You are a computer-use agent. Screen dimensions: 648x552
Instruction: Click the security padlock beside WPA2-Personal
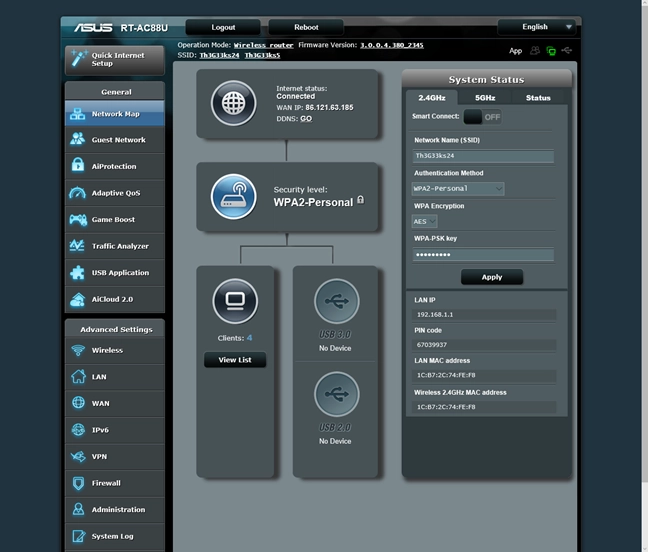[360, 200]
